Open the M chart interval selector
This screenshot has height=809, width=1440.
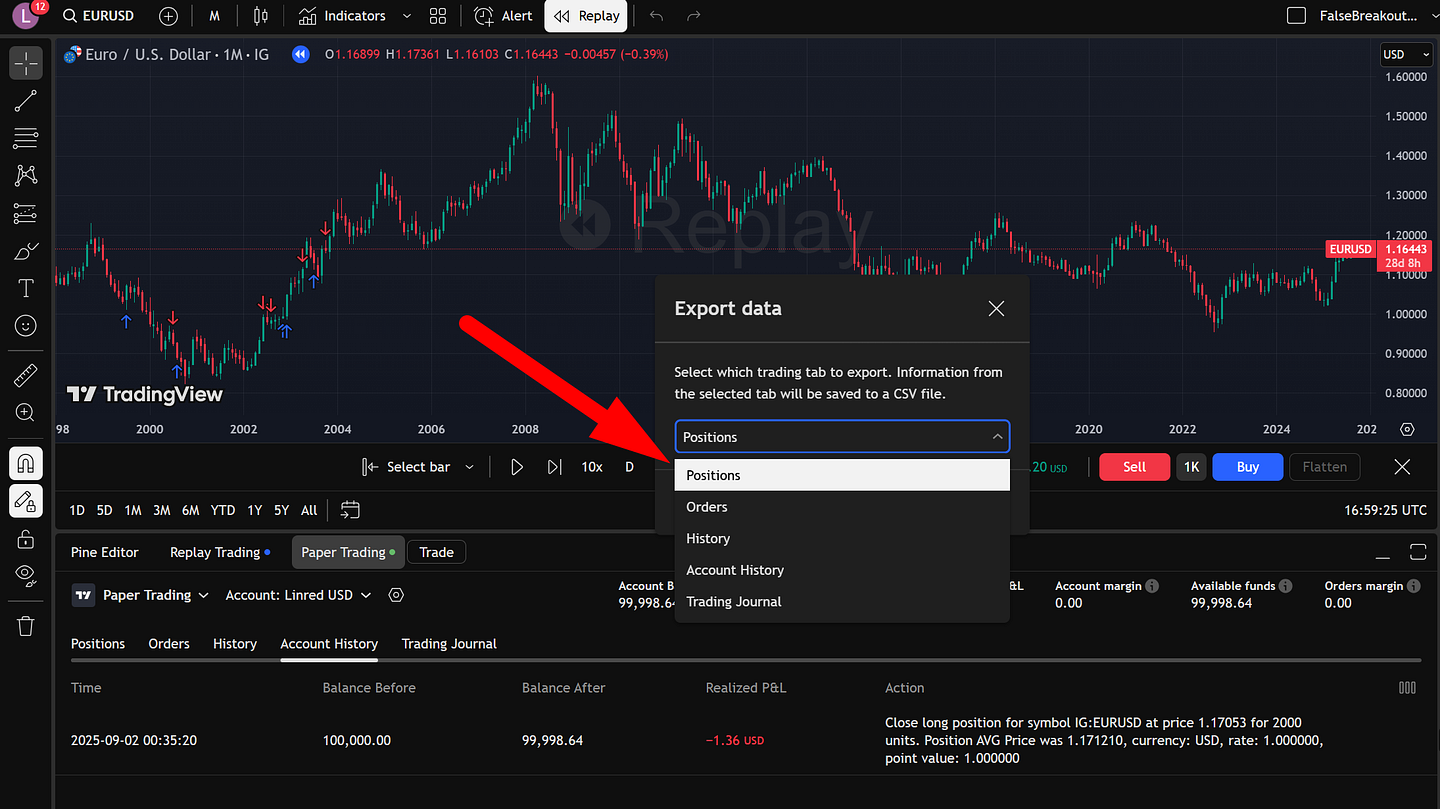tap(215, 16)
